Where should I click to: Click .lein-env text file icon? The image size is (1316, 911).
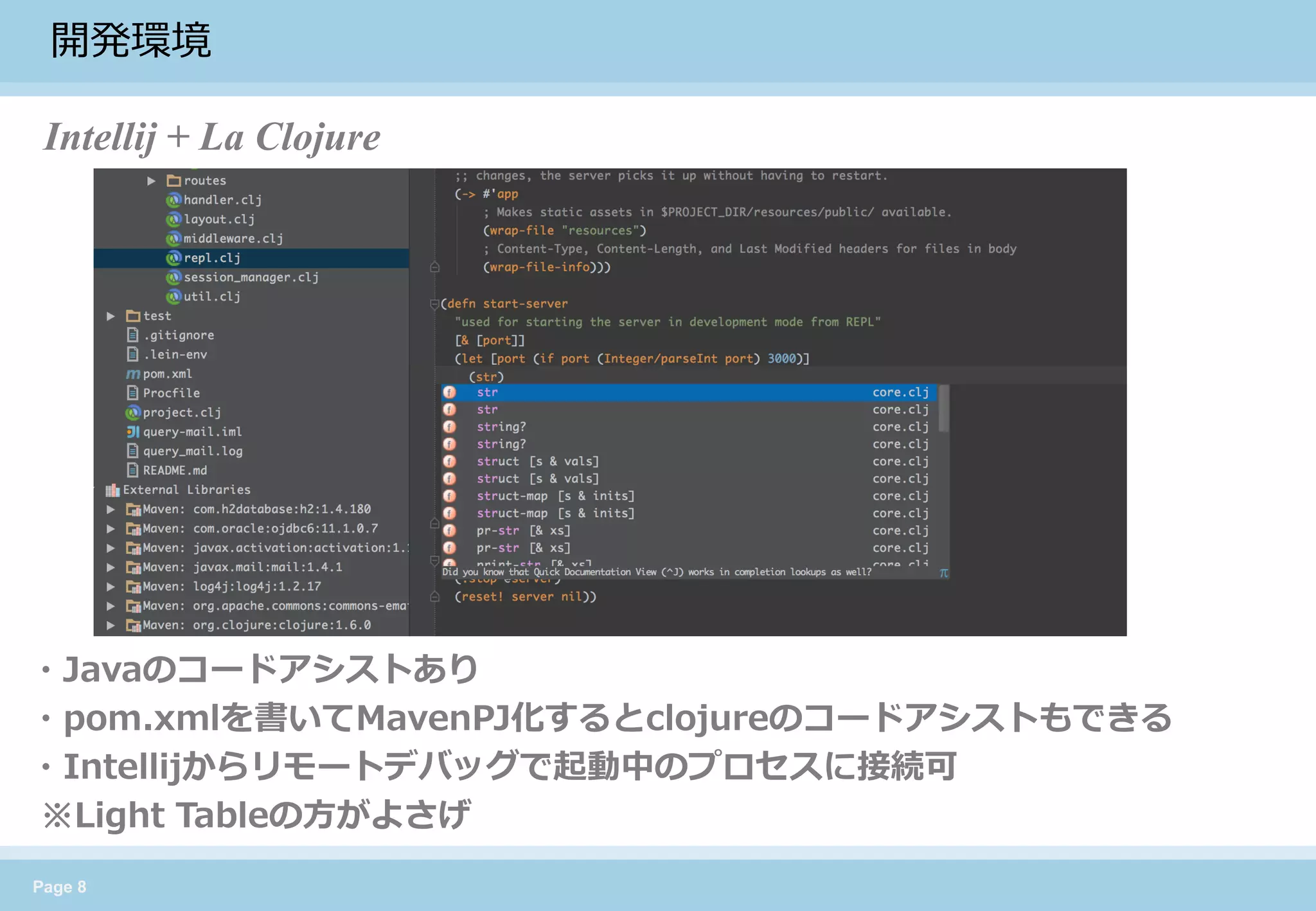click(132, 354)
